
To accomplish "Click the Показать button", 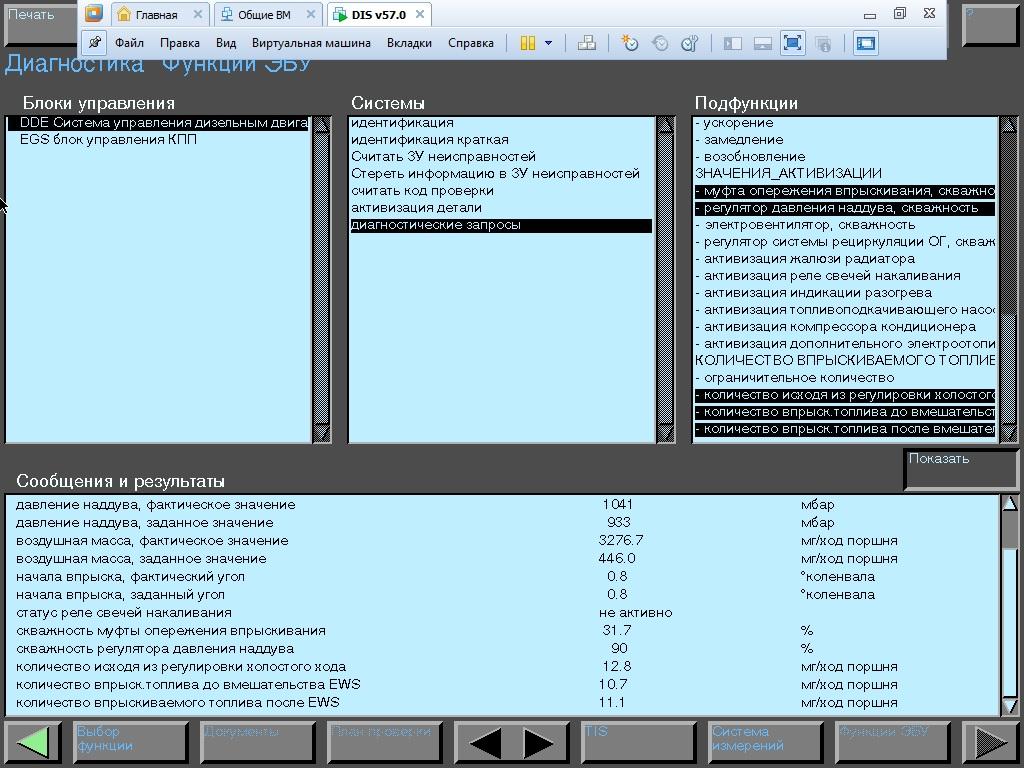I will [961, 469].
